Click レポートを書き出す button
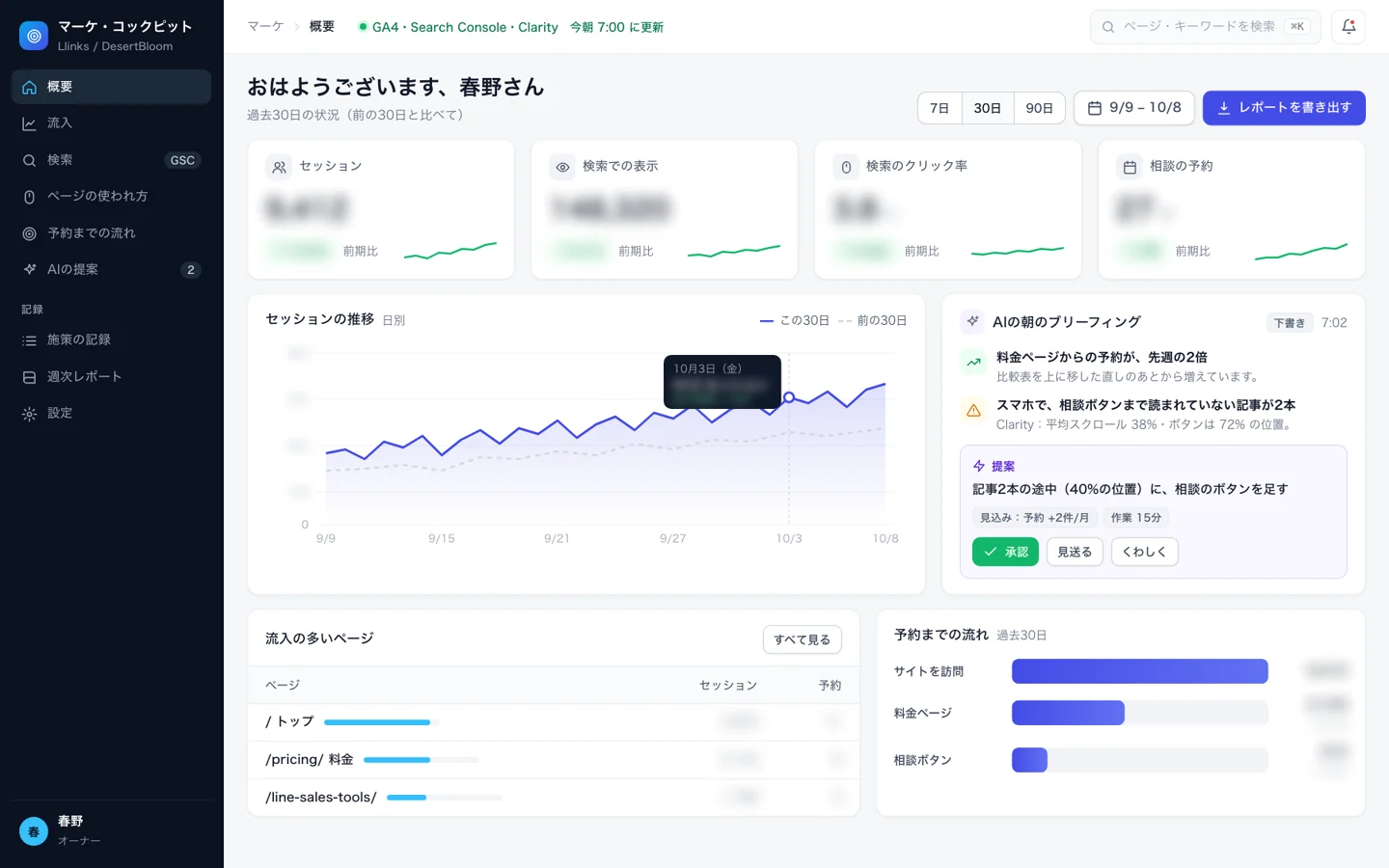The image size is (1389, 868). tap(1284, 108)
